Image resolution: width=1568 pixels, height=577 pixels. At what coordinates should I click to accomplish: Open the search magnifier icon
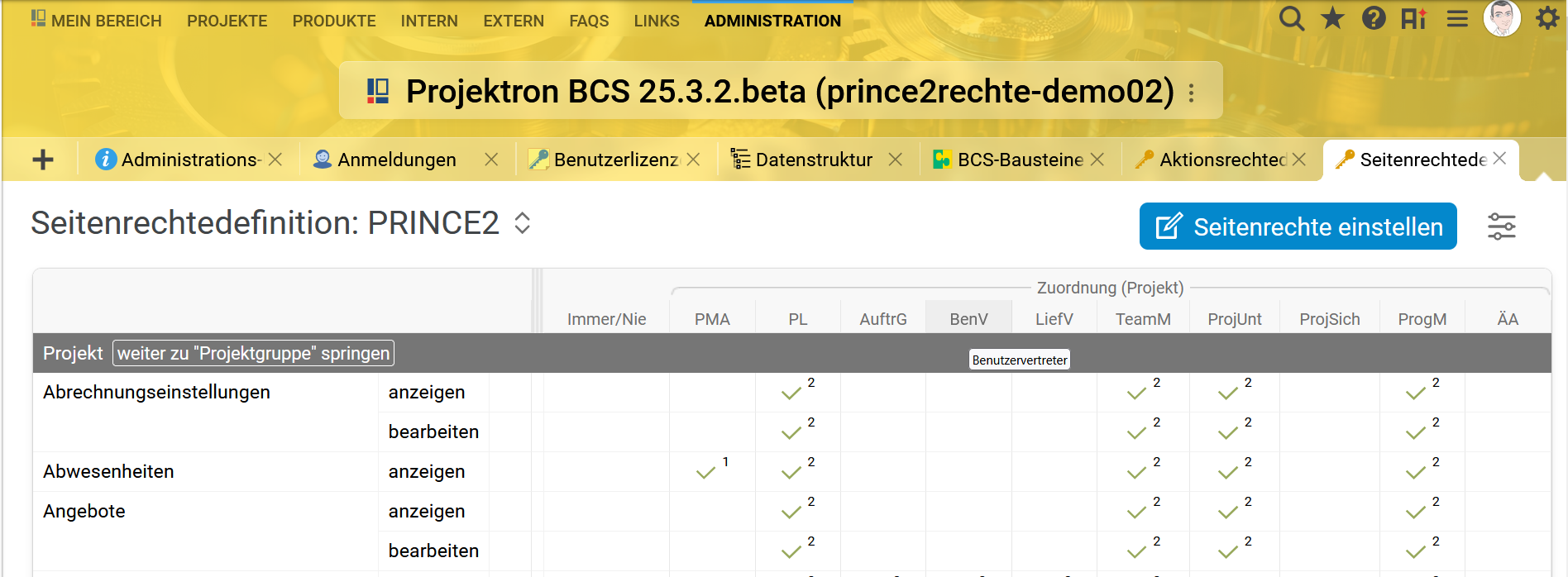point(1291,18)
